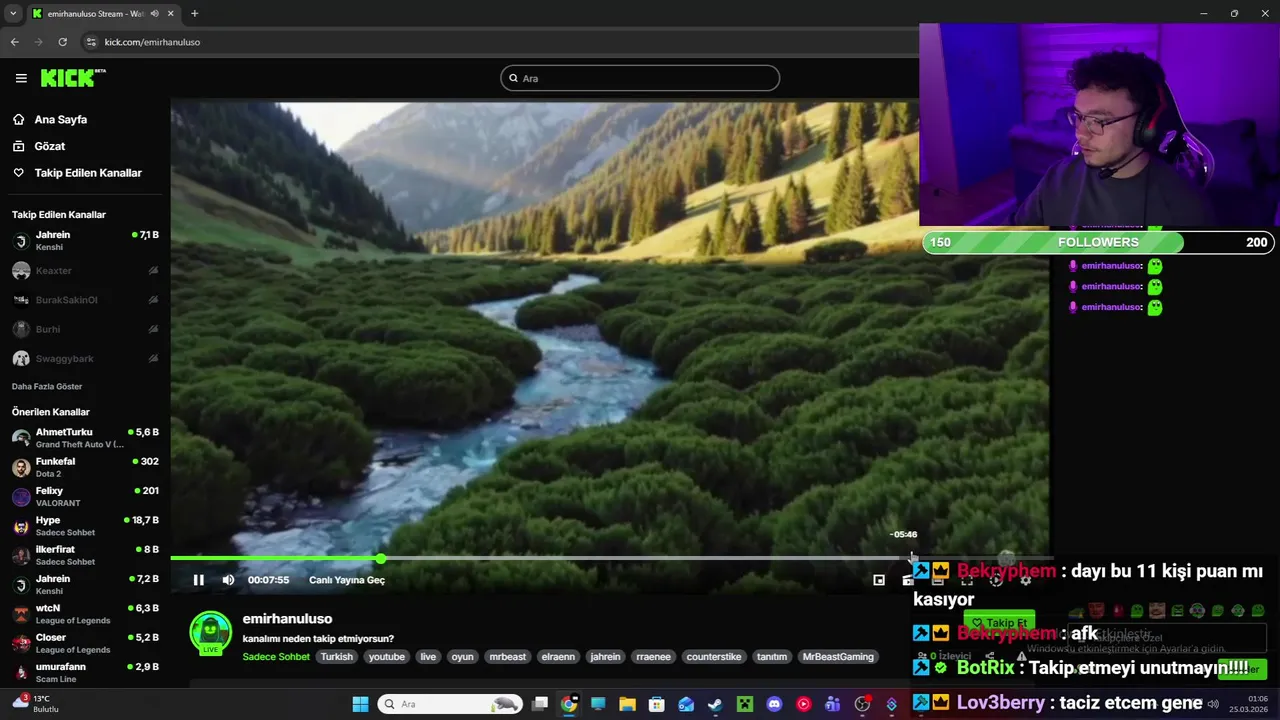Click the Ara search field on Kick
This screenshot has width=1280, height=720.
(x=640, y=78)
